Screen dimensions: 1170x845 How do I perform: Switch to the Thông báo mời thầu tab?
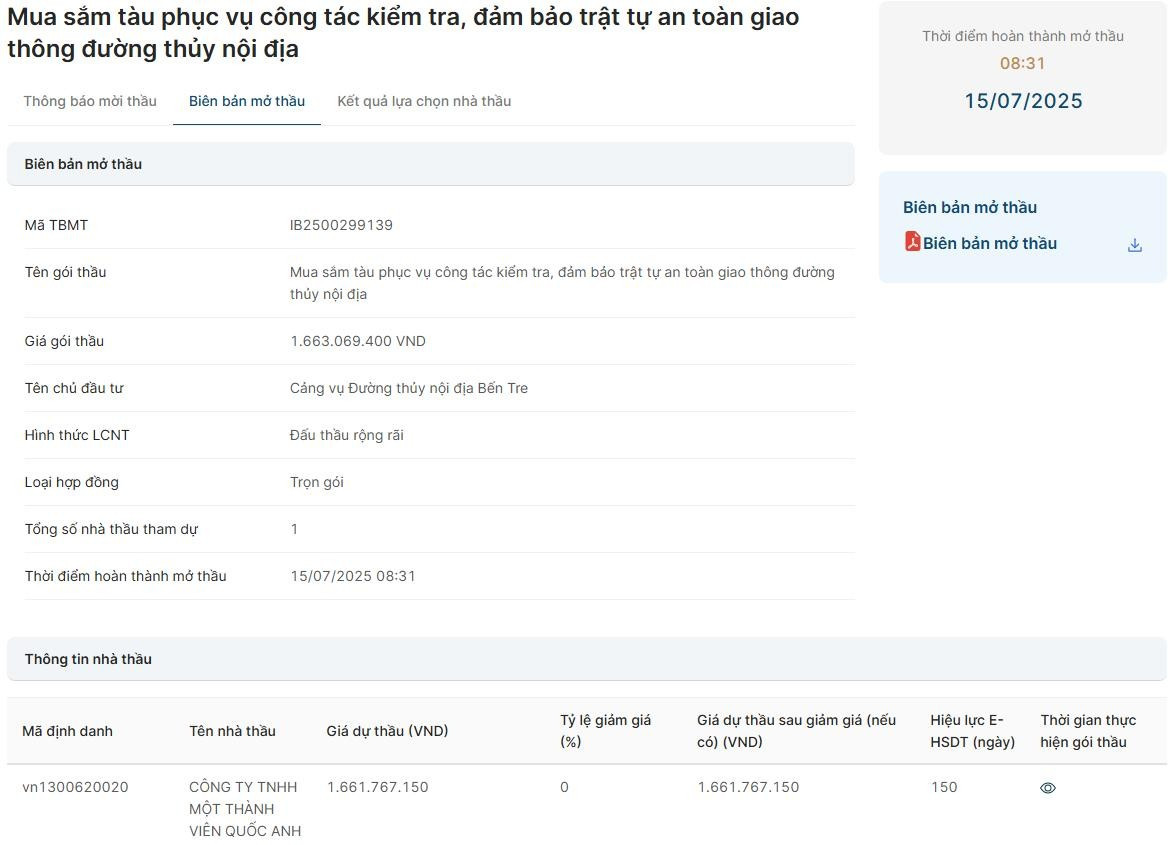(x=90, y=101)
